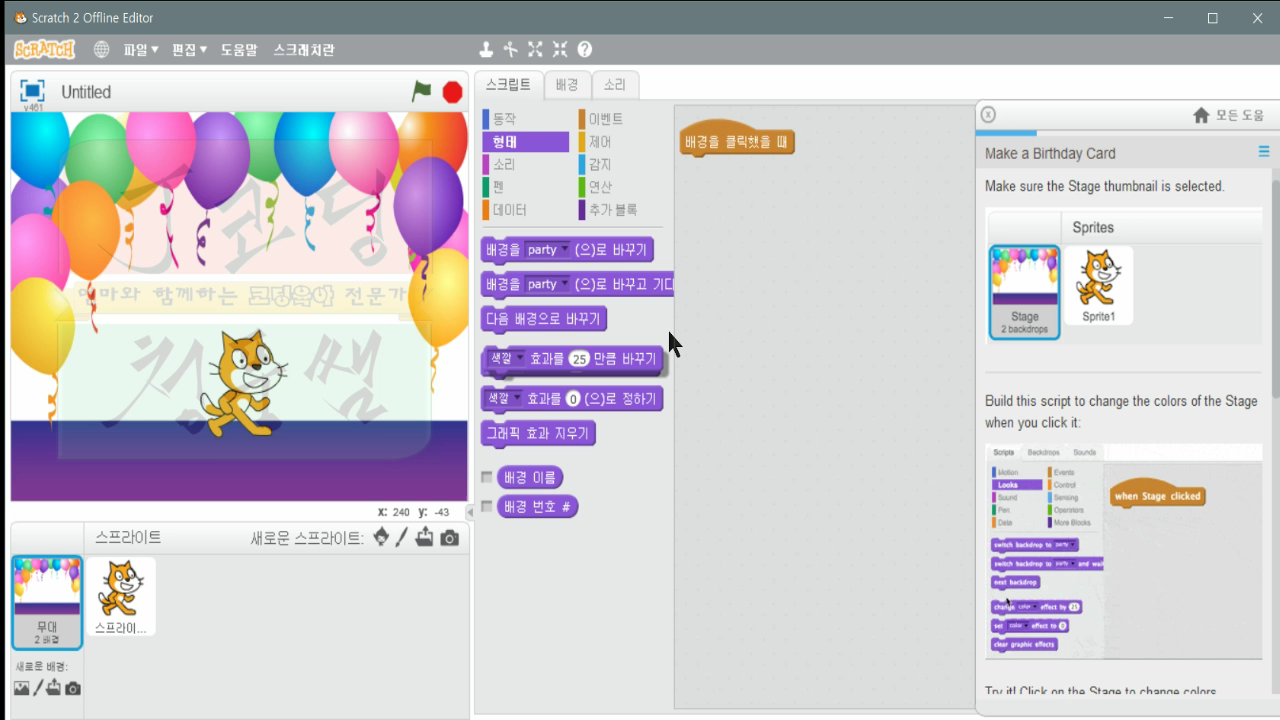Viewport: 1280px width, 720px height.
Task: Enable the 배경 이름 reporter checkbox
Action: 487,477
